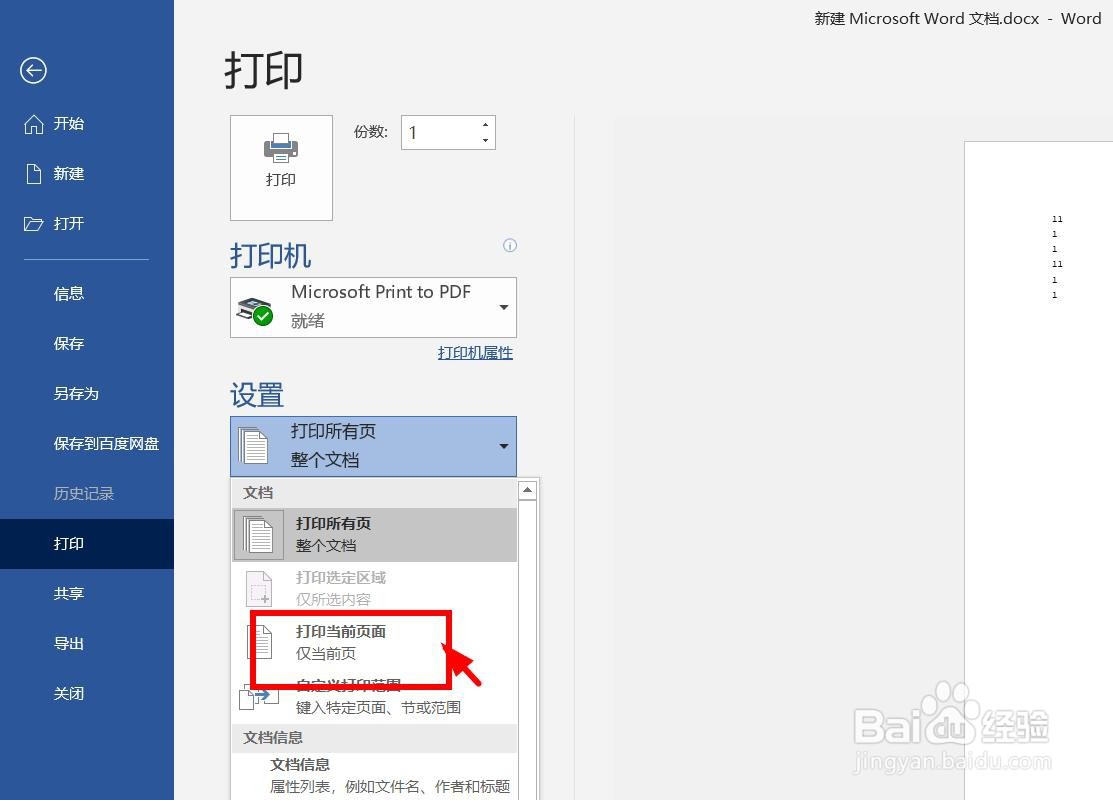Open 另存为 in the sidebar
This screenshot has height=800, width=1113.
point(76,394)
